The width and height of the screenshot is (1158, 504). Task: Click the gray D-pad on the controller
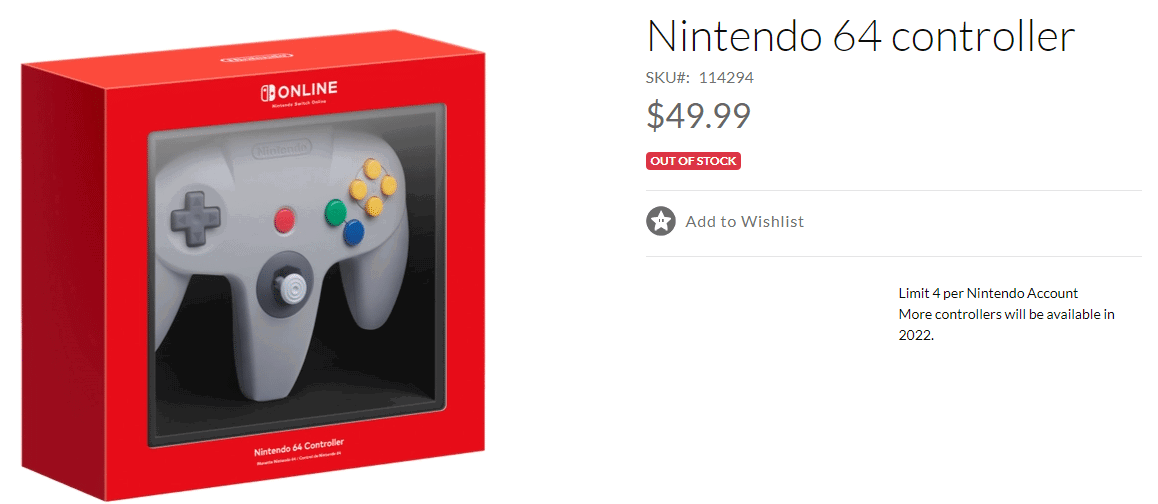tap(196, 217)
